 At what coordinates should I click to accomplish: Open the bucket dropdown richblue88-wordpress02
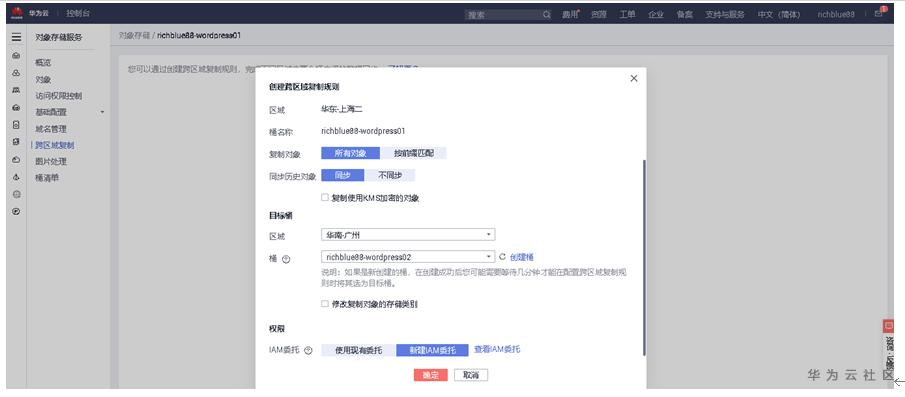(408, 257)
